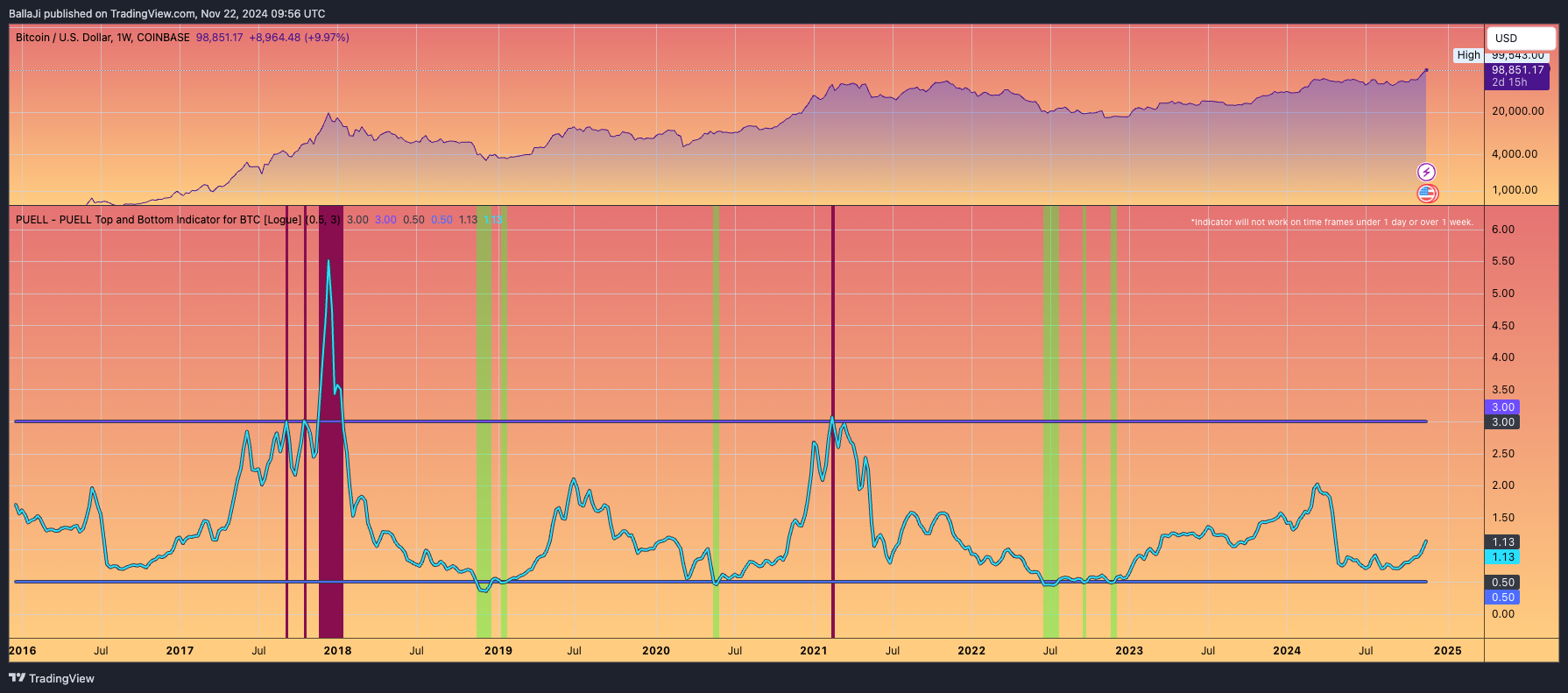Click the High price tag label

(1468, 55)
